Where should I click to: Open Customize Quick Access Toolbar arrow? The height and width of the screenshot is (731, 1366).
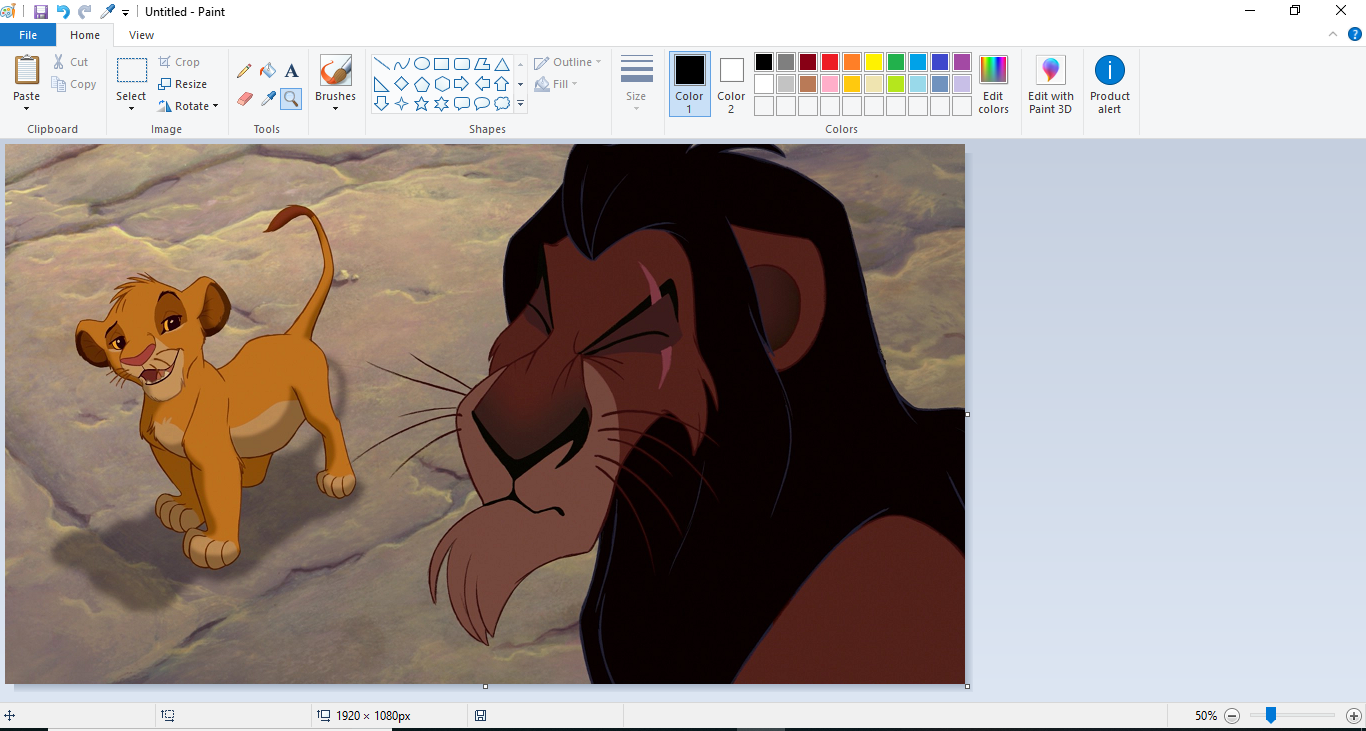coord(126,13)
